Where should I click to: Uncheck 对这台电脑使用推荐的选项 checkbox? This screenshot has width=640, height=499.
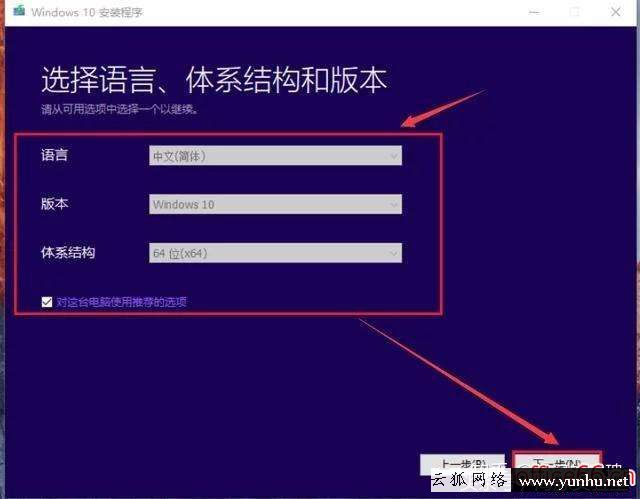pyautogui.click(x=47, y=302)
